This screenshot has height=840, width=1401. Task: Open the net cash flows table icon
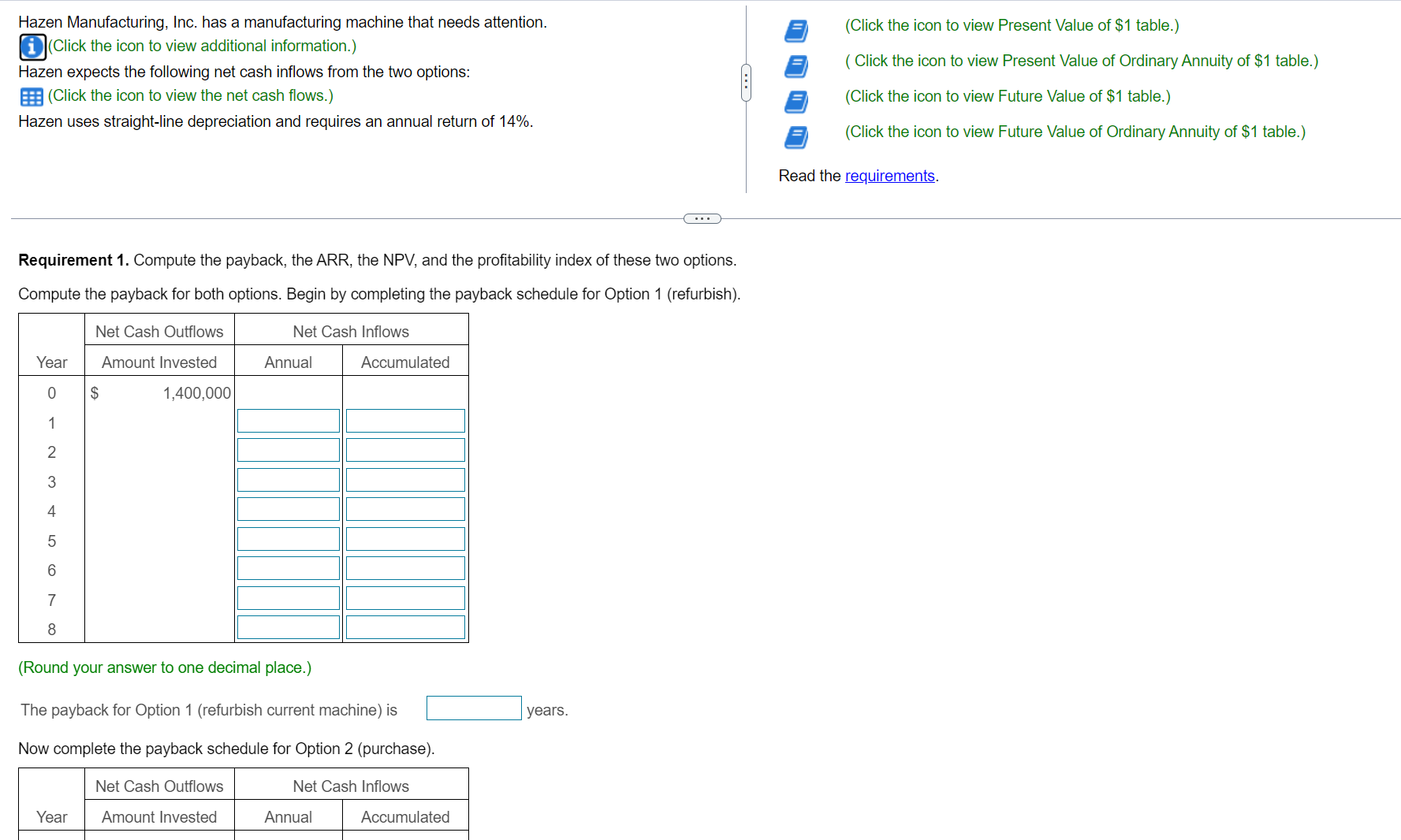click(x=32, y=97)
